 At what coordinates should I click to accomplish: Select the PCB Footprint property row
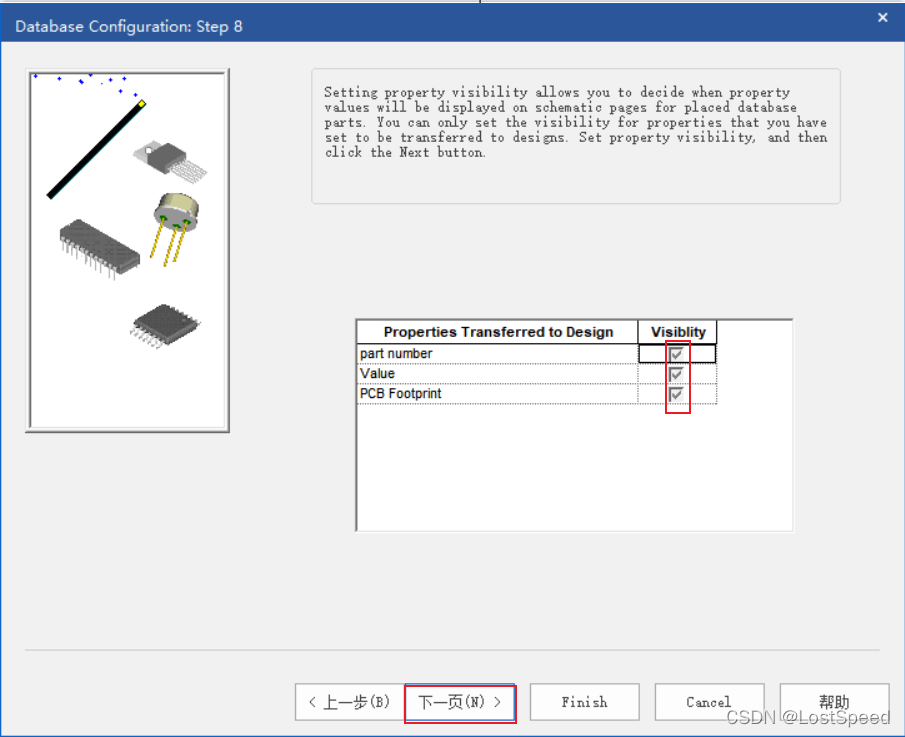tap(497, 394)
